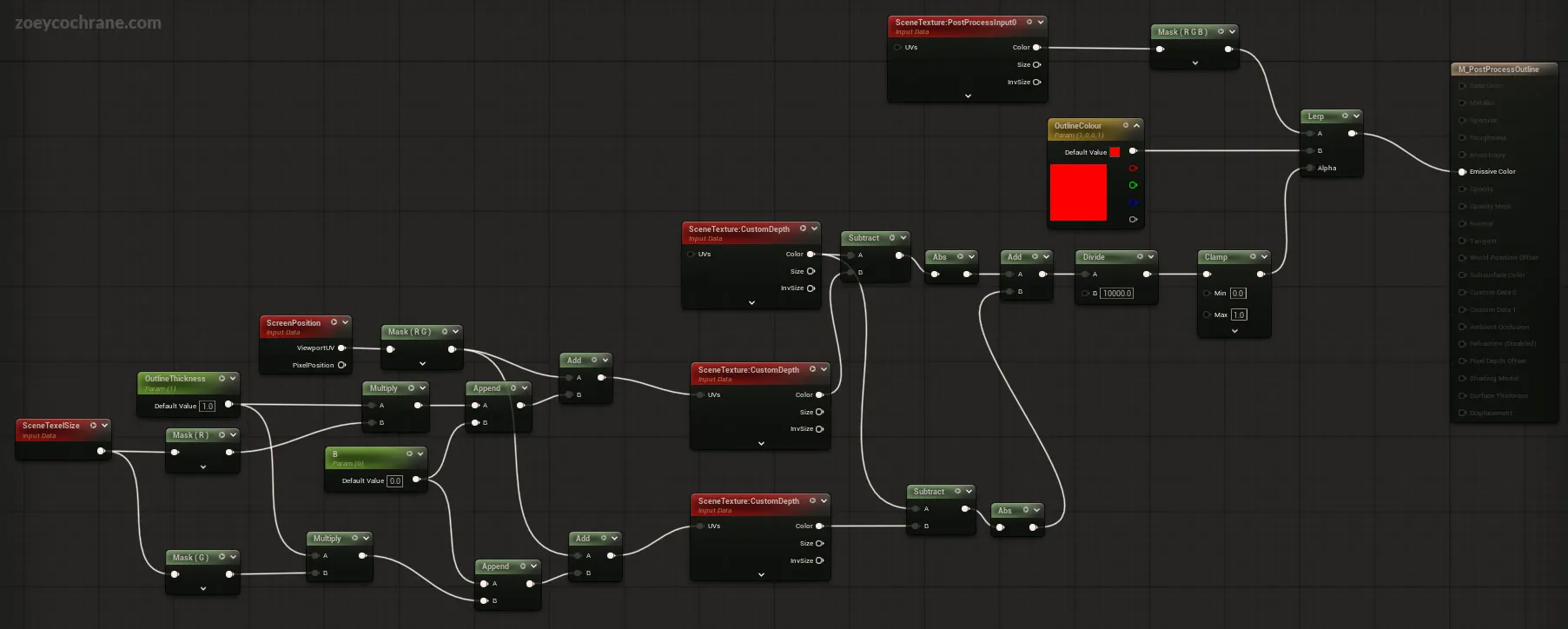Expand bottom arrow of Mask (R G B)
The image size is (1568, 629).
tap(1194, 63)
